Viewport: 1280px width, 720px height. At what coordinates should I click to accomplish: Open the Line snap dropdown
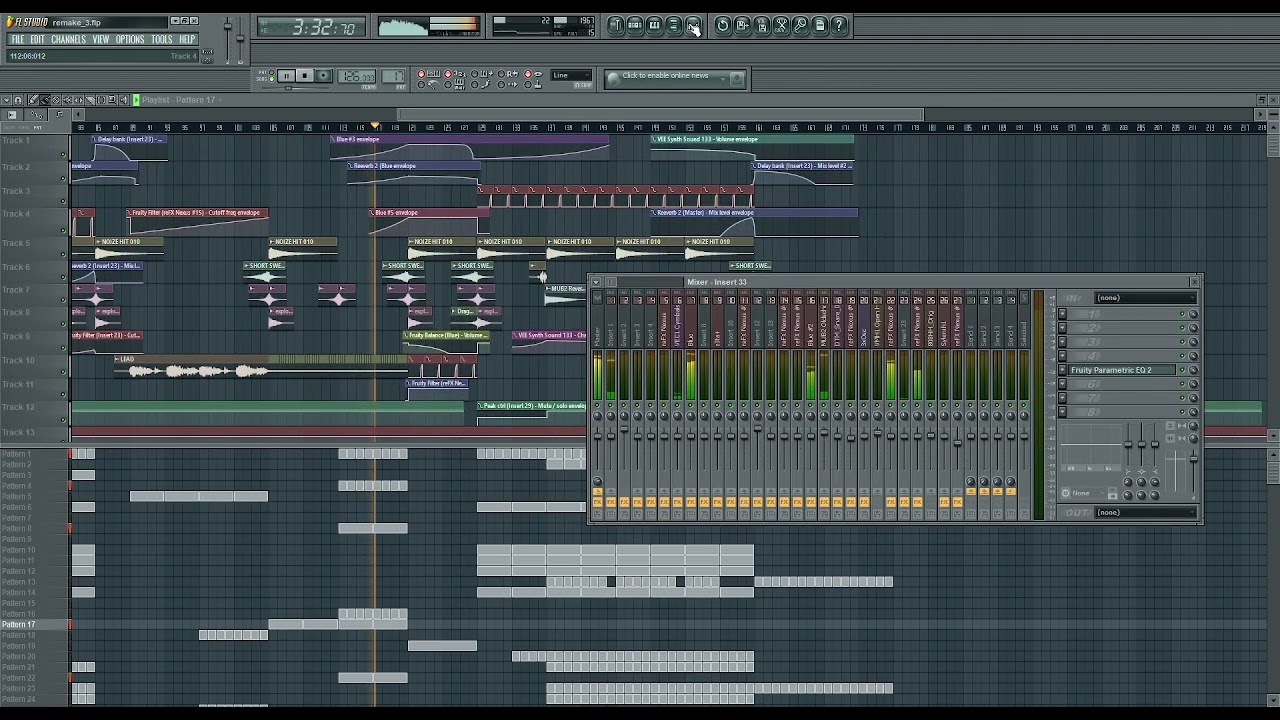coord(573,75)
